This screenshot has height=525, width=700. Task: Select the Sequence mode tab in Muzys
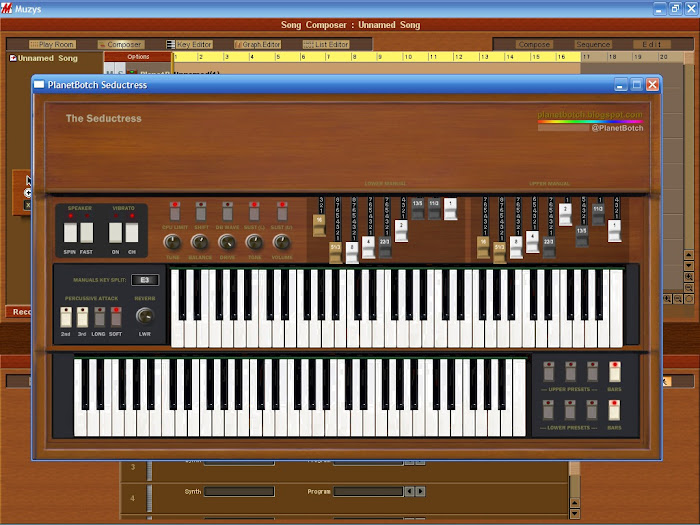pos(593,44)
